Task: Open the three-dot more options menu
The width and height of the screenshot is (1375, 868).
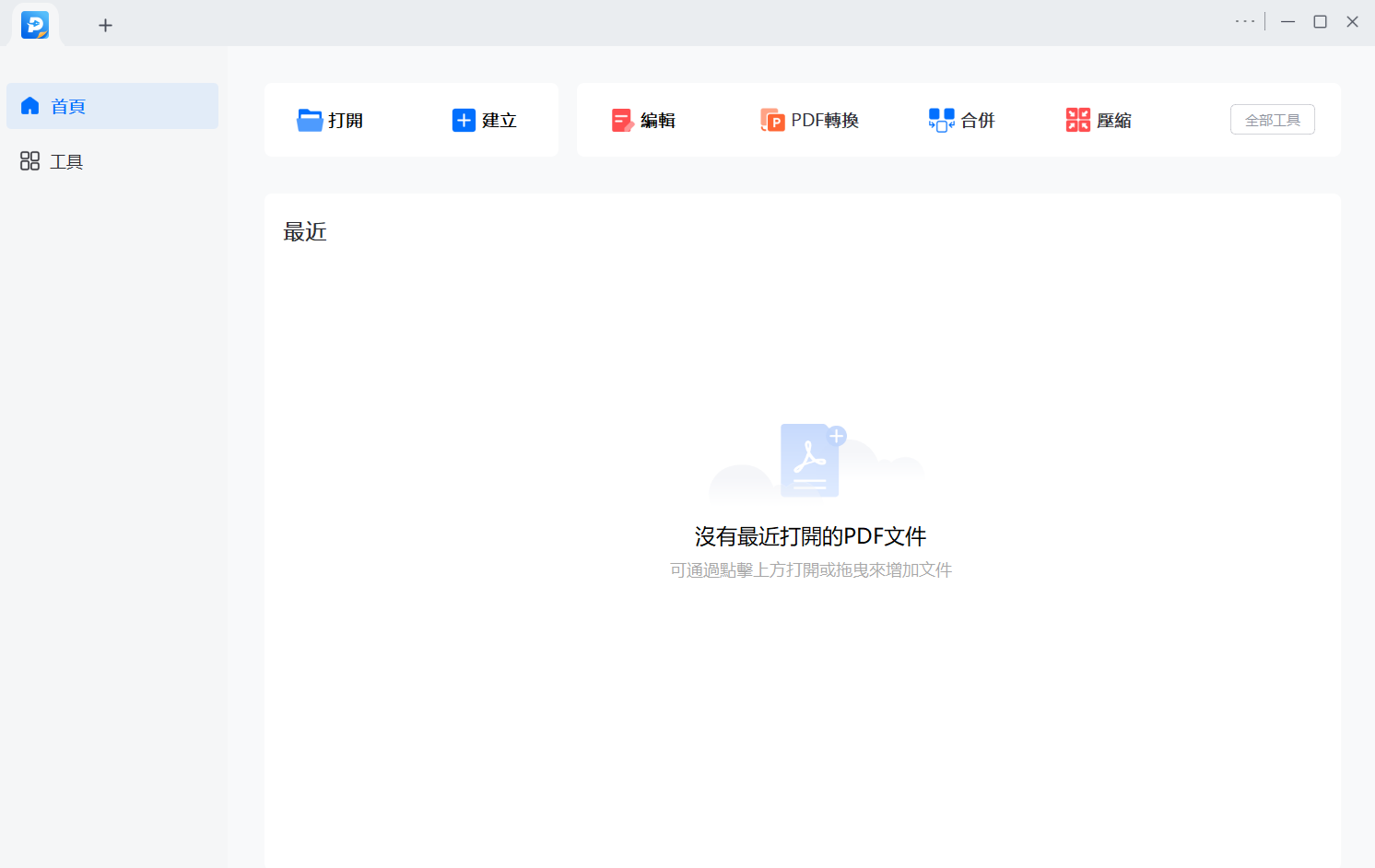Action: click(1245, 21)
